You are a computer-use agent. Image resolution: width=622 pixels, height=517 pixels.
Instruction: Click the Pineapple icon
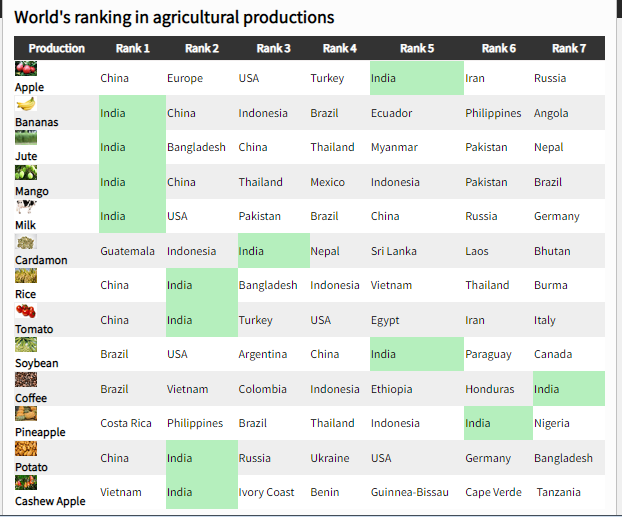click(26, 414)
